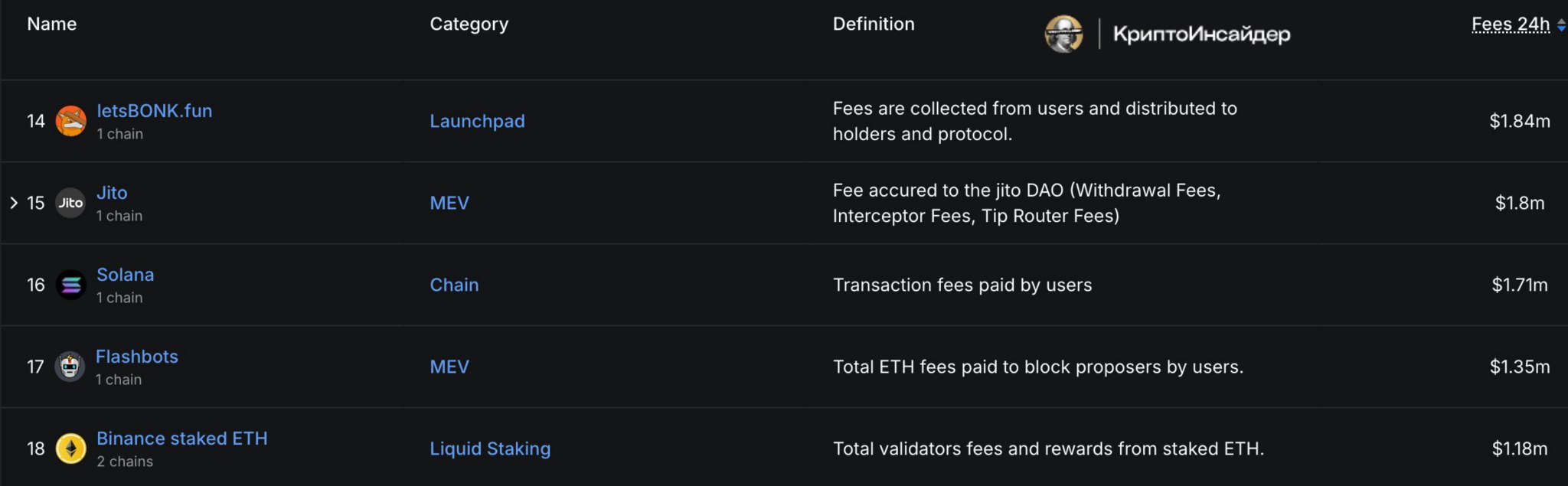This screenshot has height=486, width=1568.
Task: Select the MEV category in Jito row
Action: click(x=449, y=203)
